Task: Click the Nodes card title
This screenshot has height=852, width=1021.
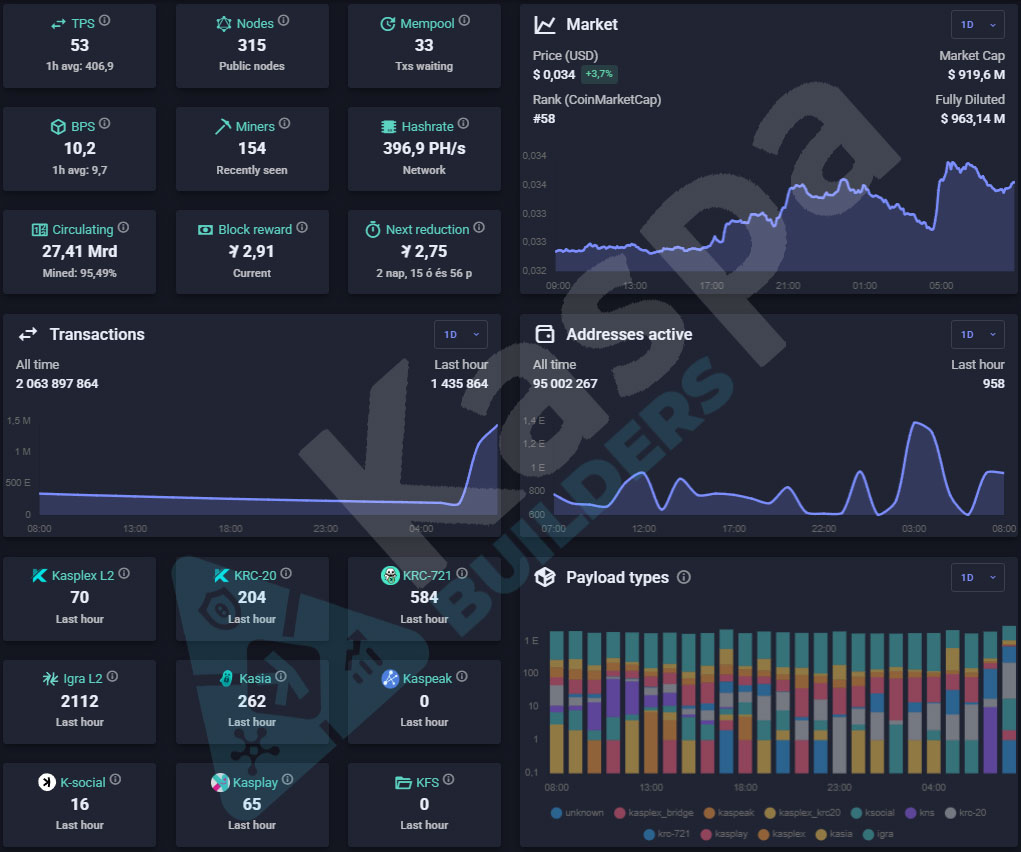Action: (255, 23)
